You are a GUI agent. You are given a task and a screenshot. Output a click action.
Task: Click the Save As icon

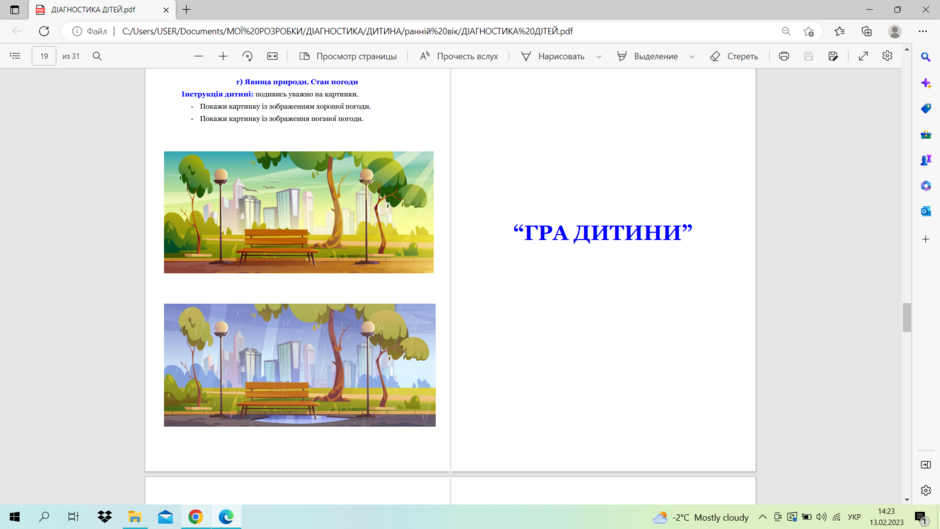833,56
